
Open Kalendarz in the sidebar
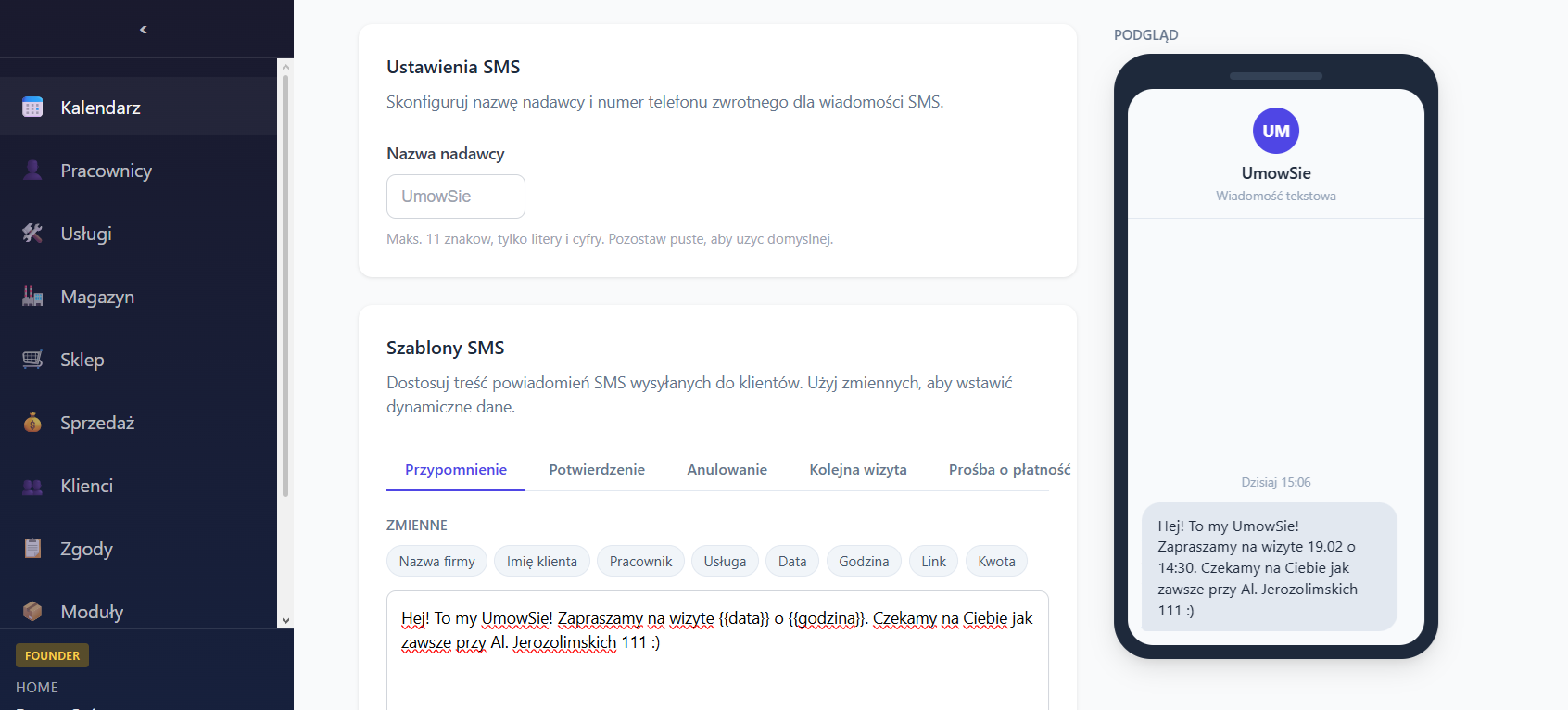[138, 108]
